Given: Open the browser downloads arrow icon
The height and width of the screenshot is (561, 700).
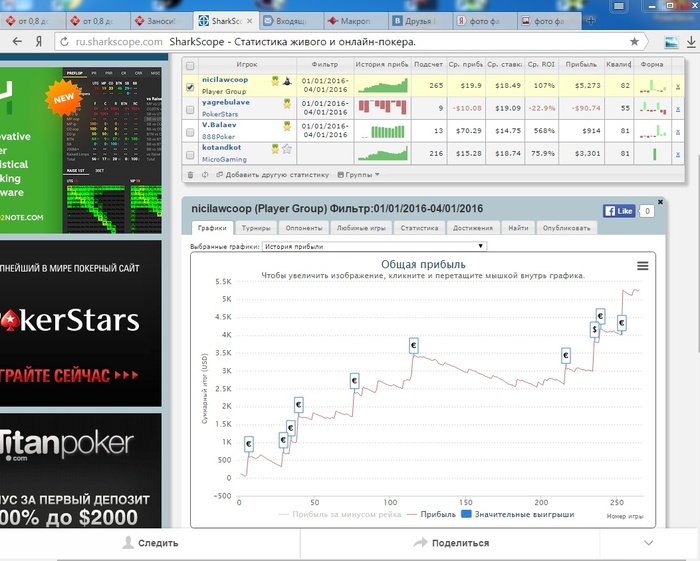Looking at the screenshot, I should [x=691, y=42].
